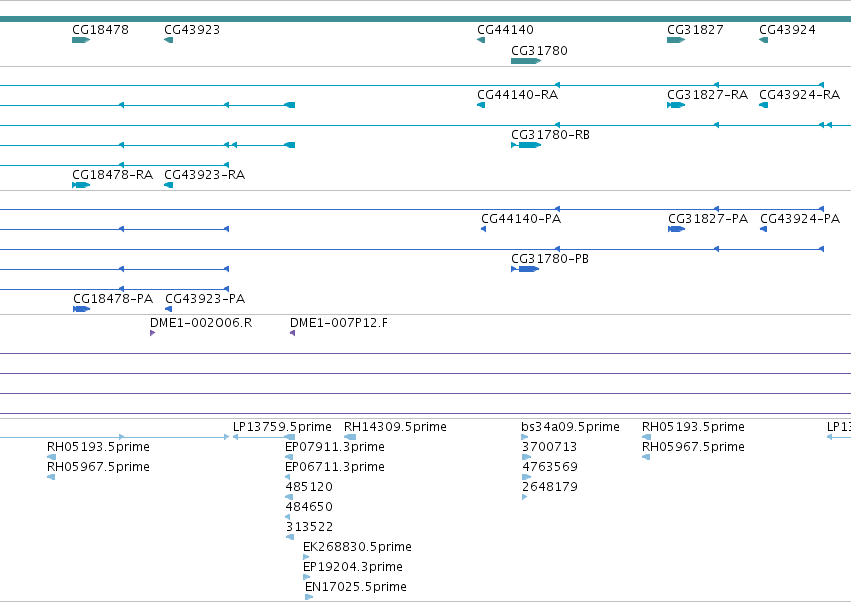Select the DME1-007P12.F purple arrow marker

click(x=293, y=333)
